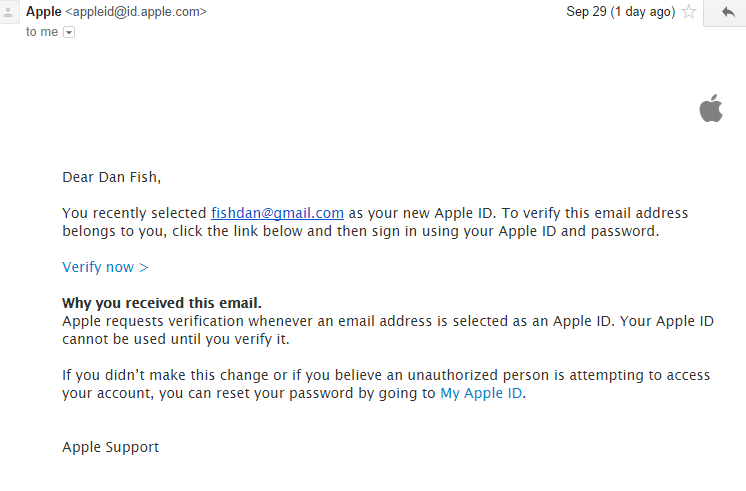This screenshot has width=746, height=491.
Task: Click "cannot be used until you verify it" line
Action: 176,339
